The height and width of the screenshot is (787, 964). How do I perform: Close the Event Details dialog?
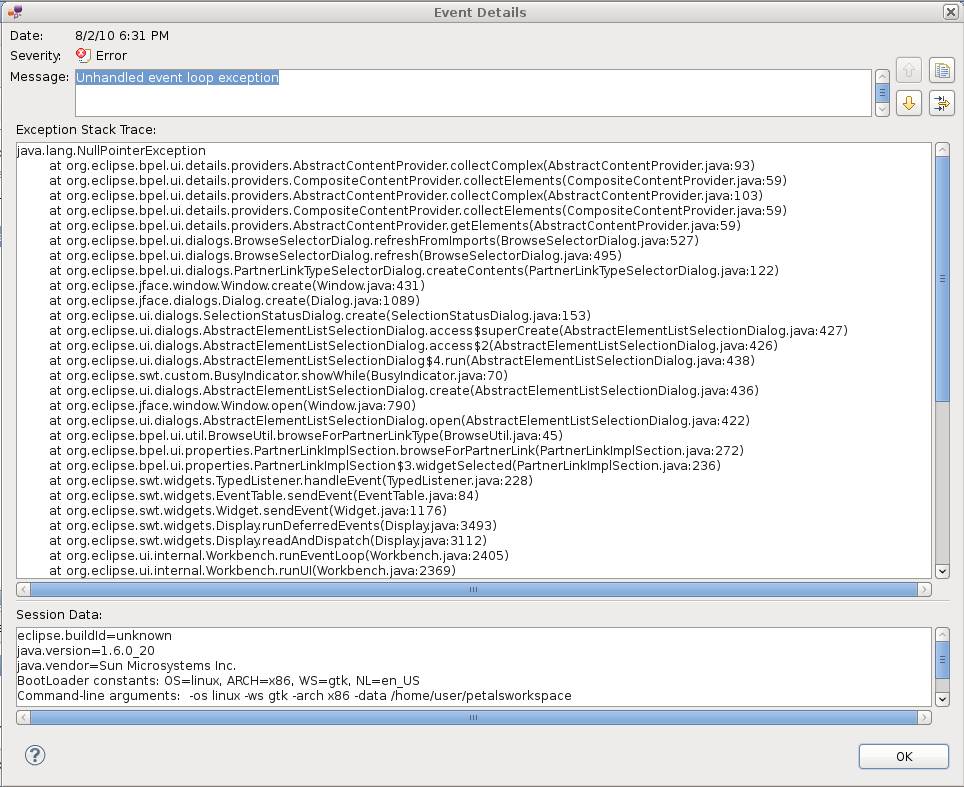pos(950,12)
